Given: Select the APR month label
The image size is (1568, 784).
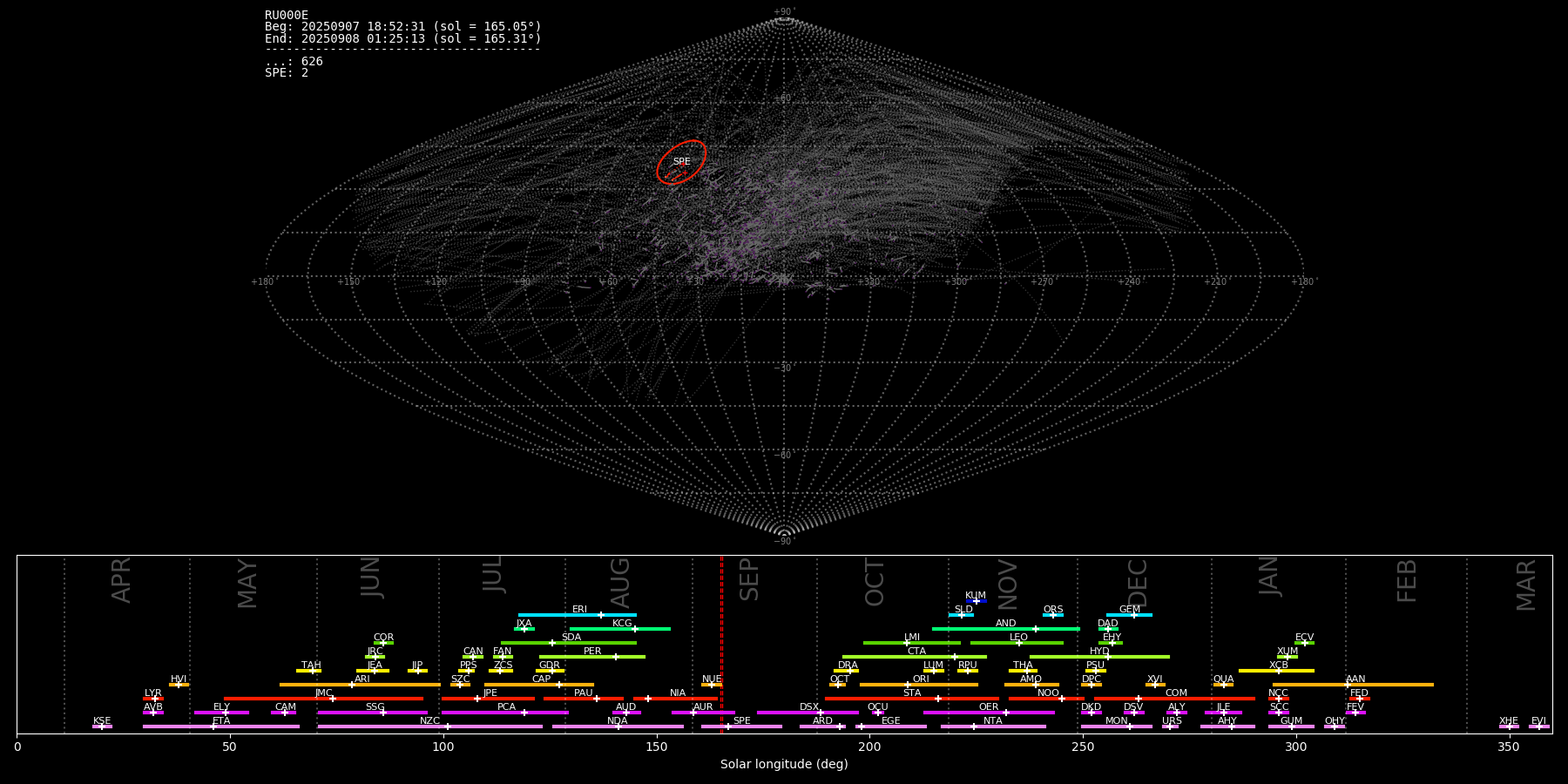Looking at the screenshot, I should pos(122,580).
